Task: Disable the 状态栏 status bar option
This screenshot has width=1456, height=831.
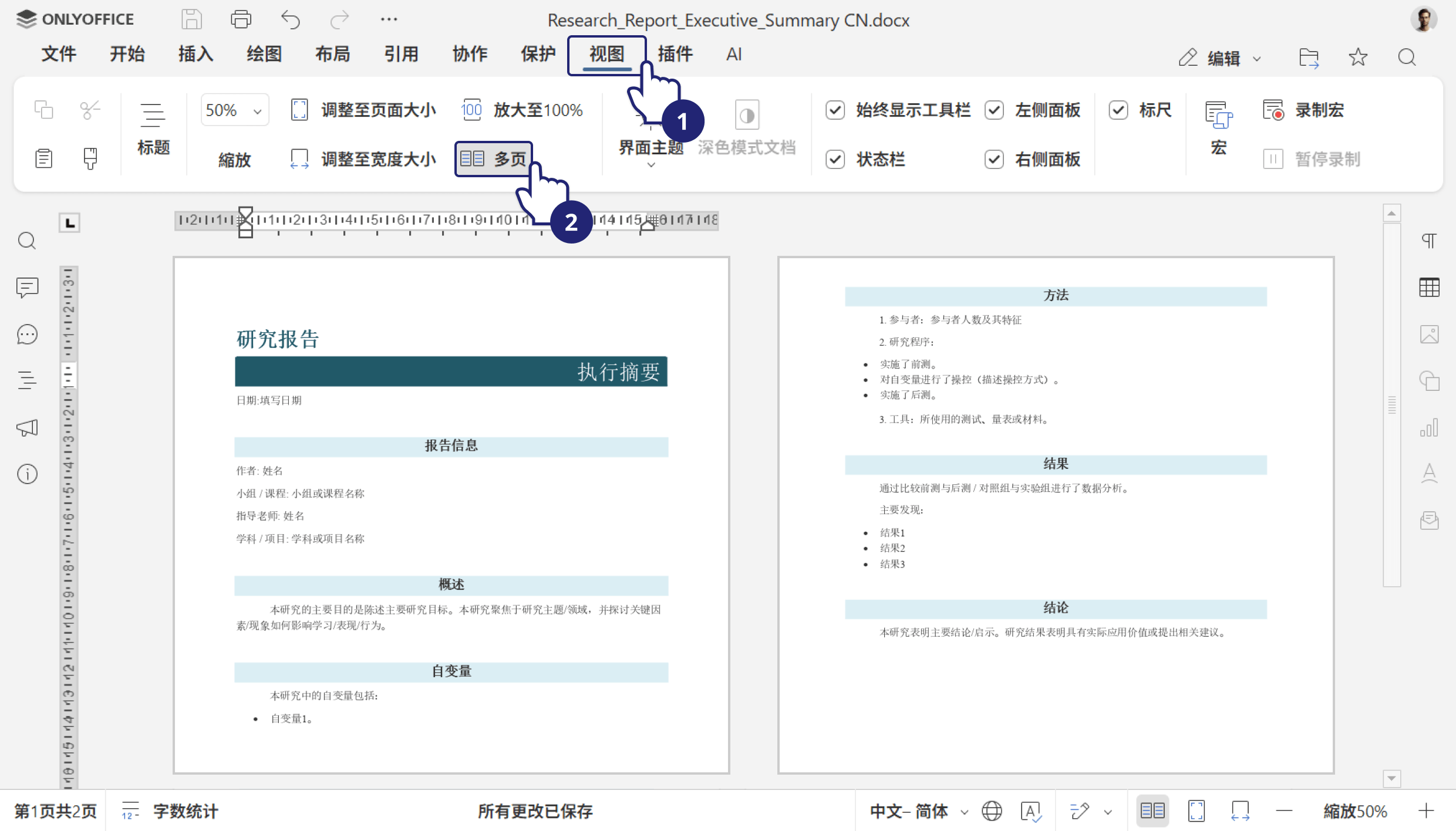Action: [835, 159]
